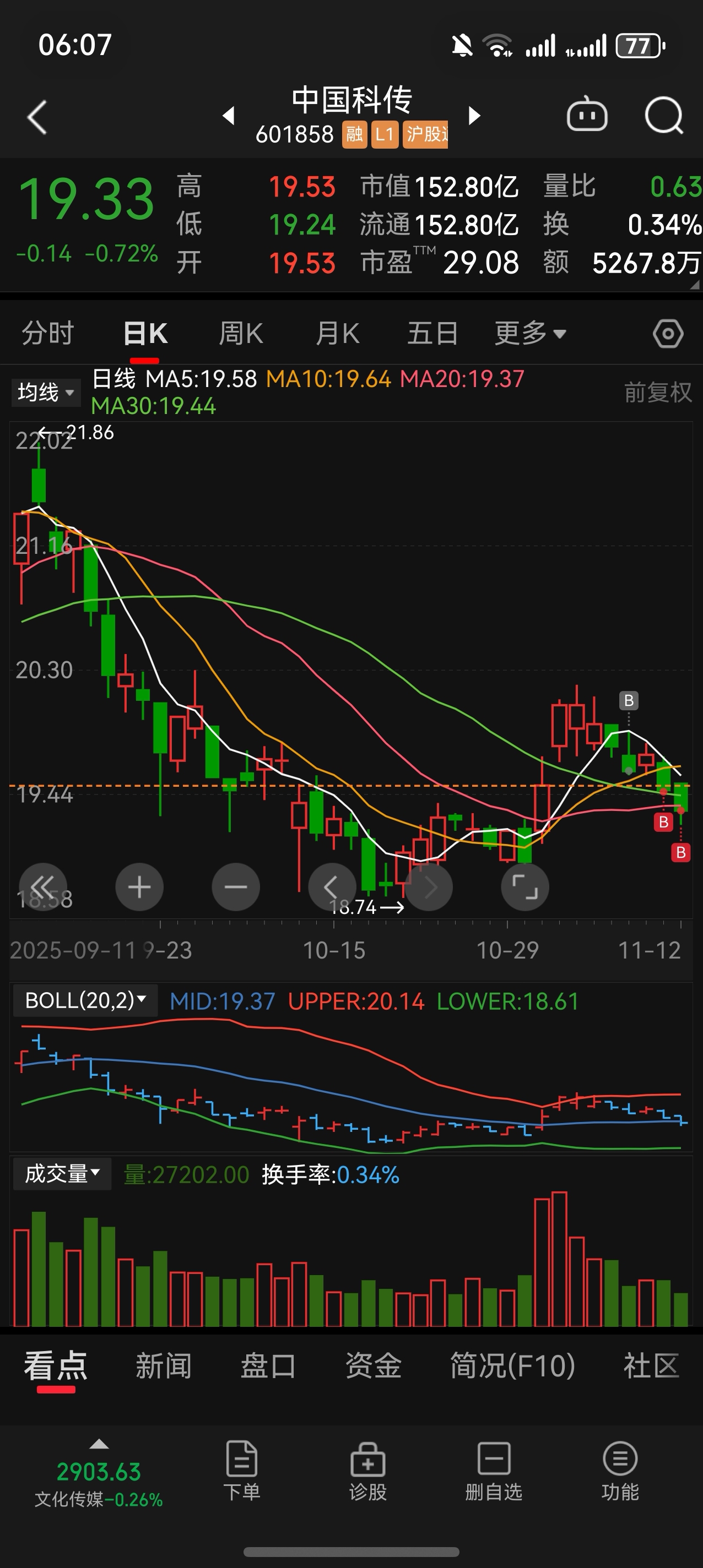This screenshot has height=1568, width=703.
Task: Tap the L1 level badge
Action: click(385, 134)
